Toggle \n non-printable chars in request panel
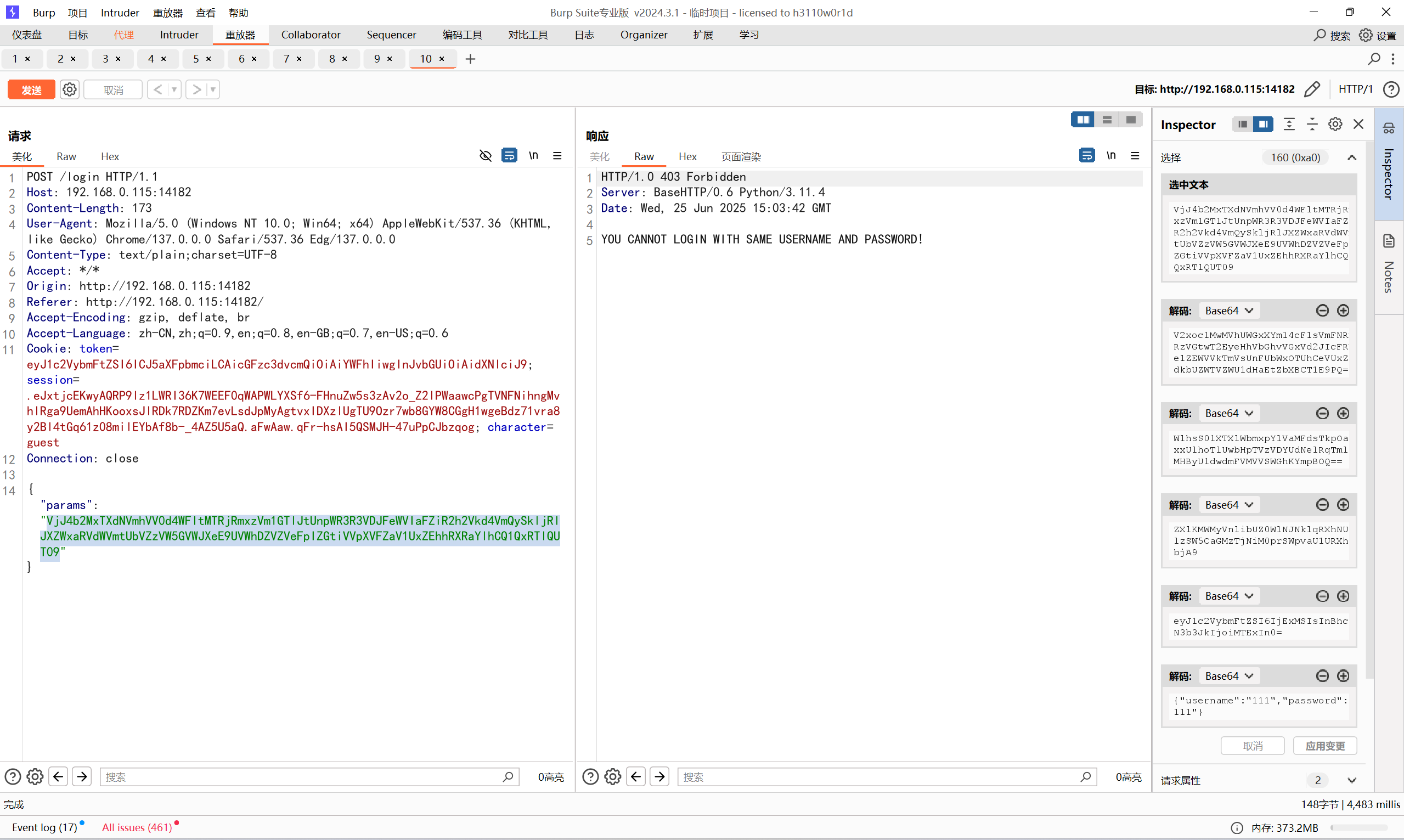1404x840 pixels. 534,155
